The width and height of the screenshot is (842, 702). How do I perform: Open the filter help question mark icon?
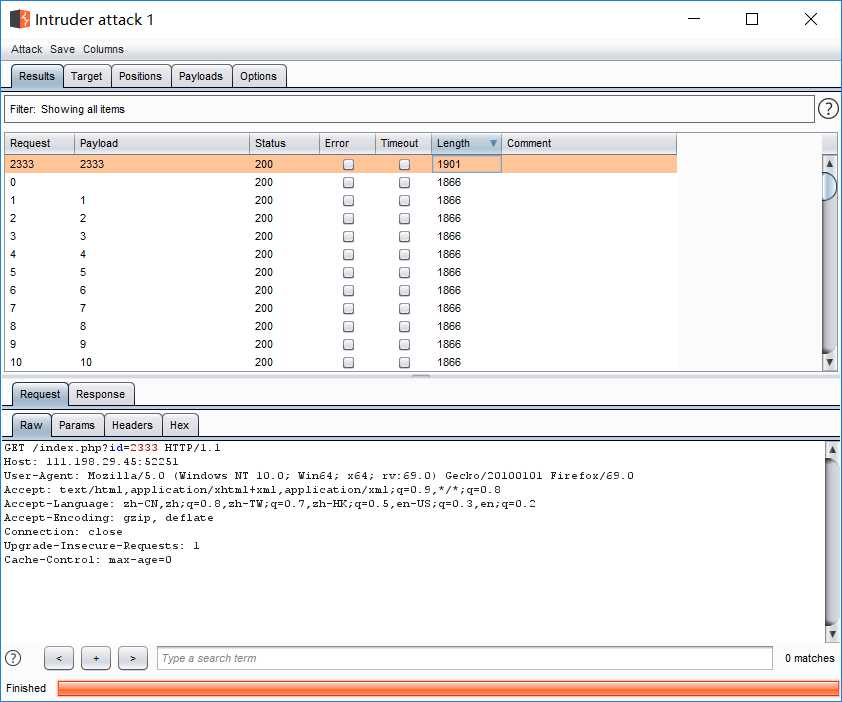tap(828, 109)
